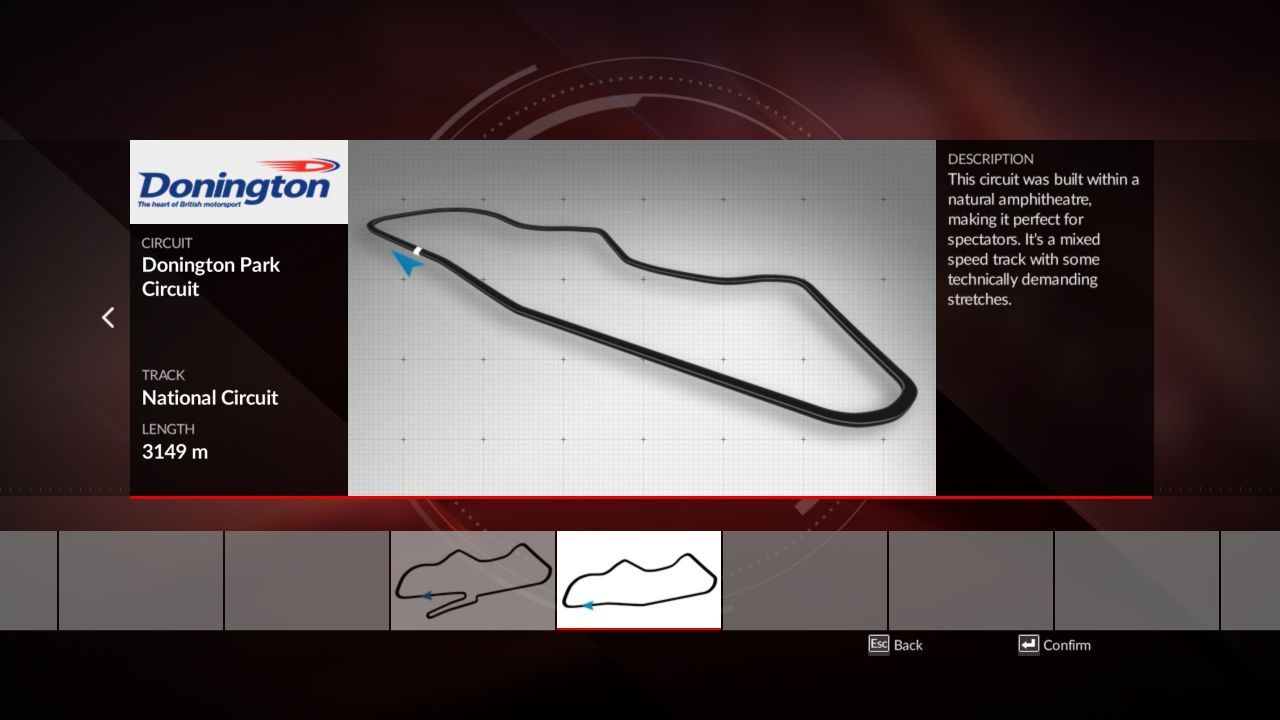Click the blue arrow inside the selected layout thumbnail
The image size is (1280, 720).
tap(588, 605)
